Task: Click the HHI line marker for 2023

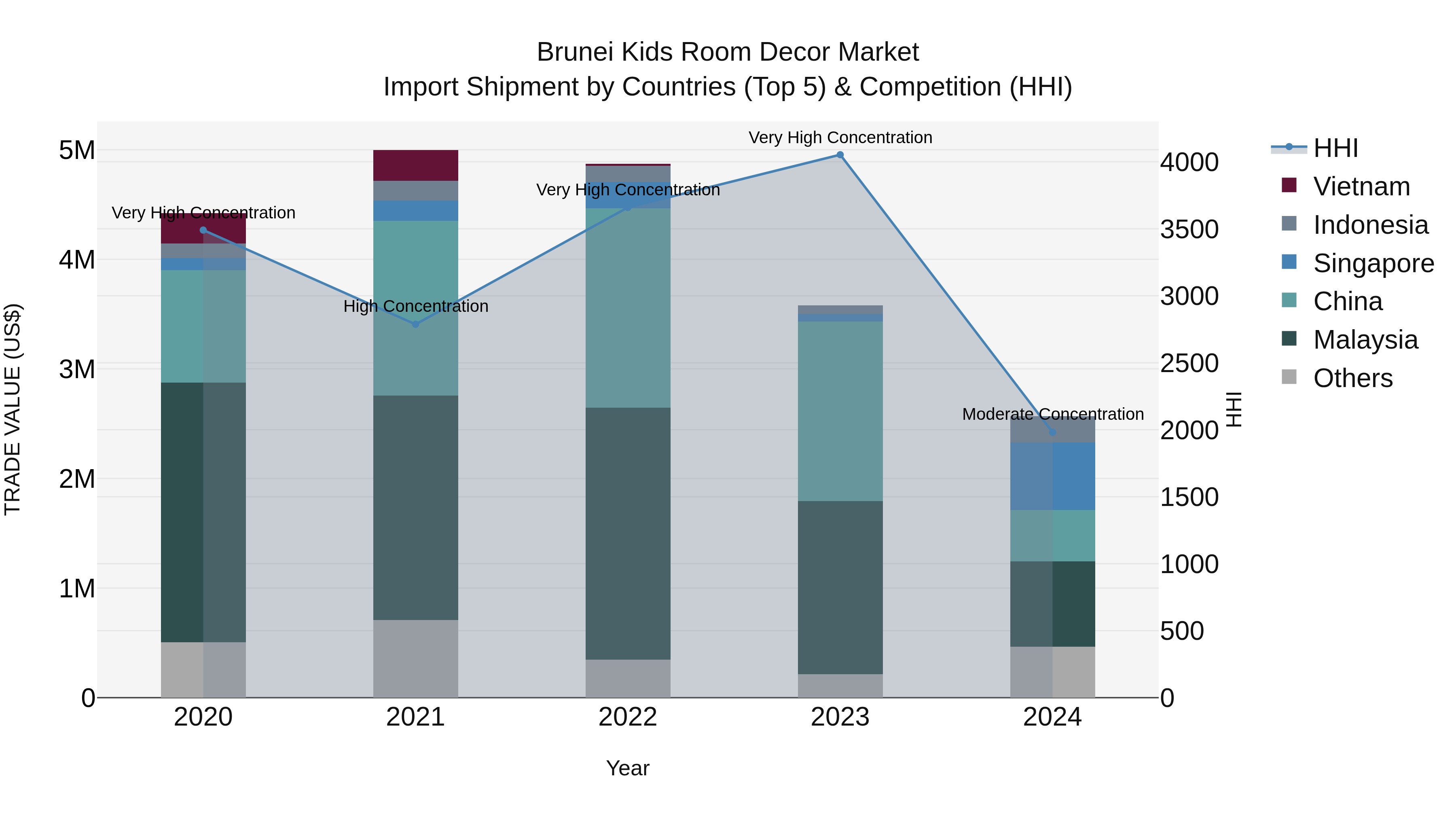Action: coord(840,155)
